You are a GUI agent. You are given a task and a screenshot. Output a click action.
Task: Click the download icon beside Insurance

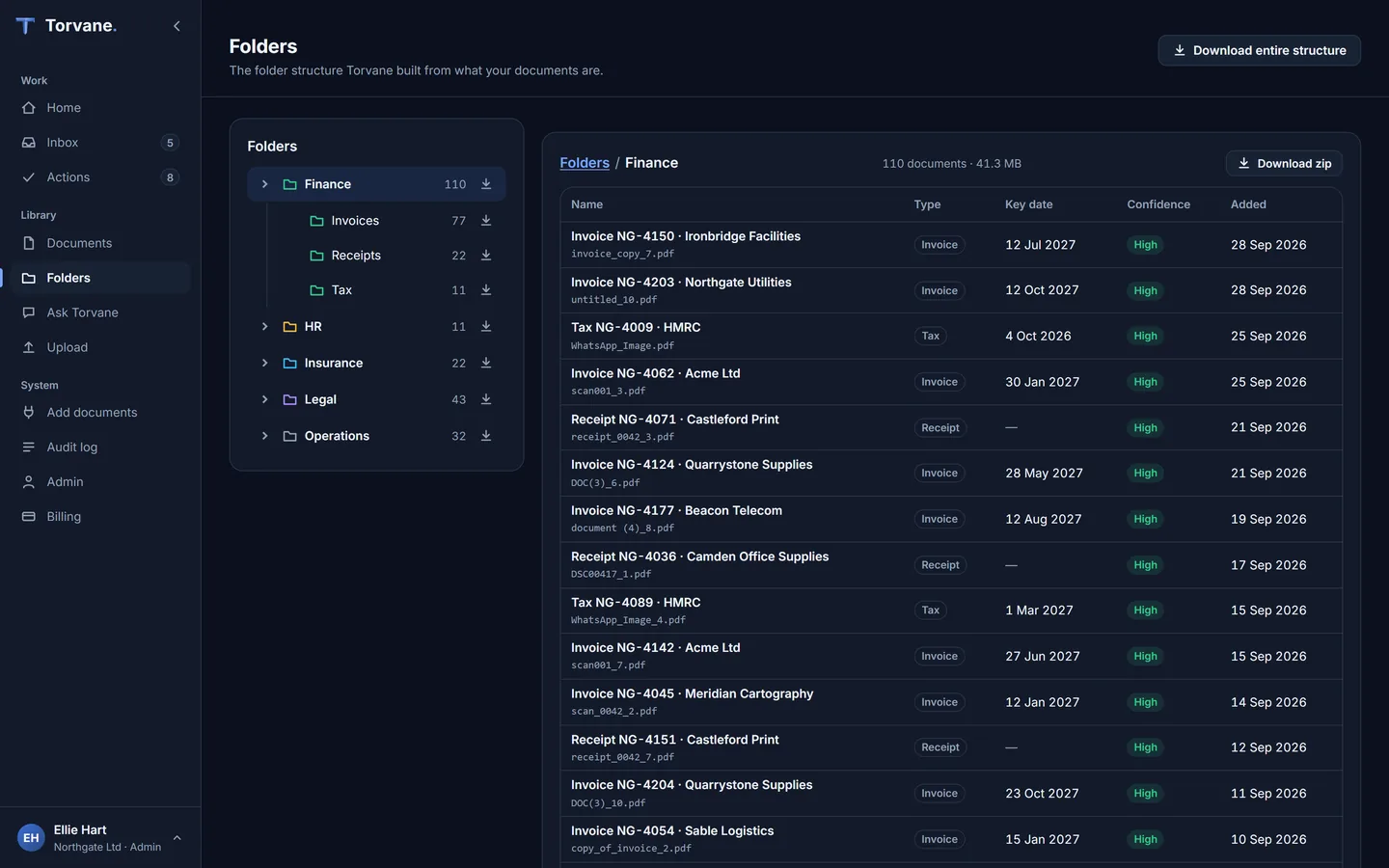point(486,364)
